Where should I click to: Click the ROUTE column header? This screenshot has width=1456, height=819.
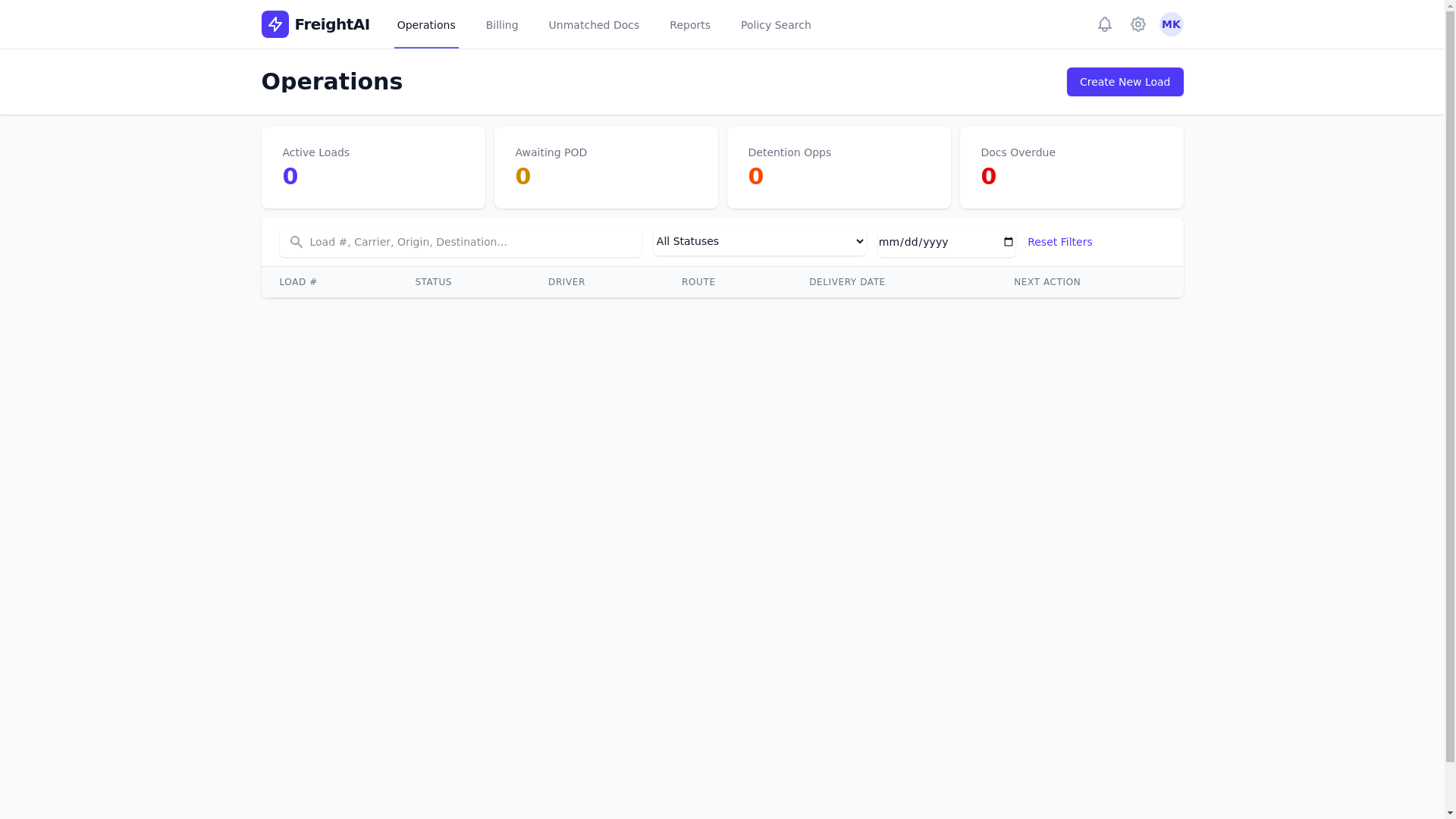point(698,282)
